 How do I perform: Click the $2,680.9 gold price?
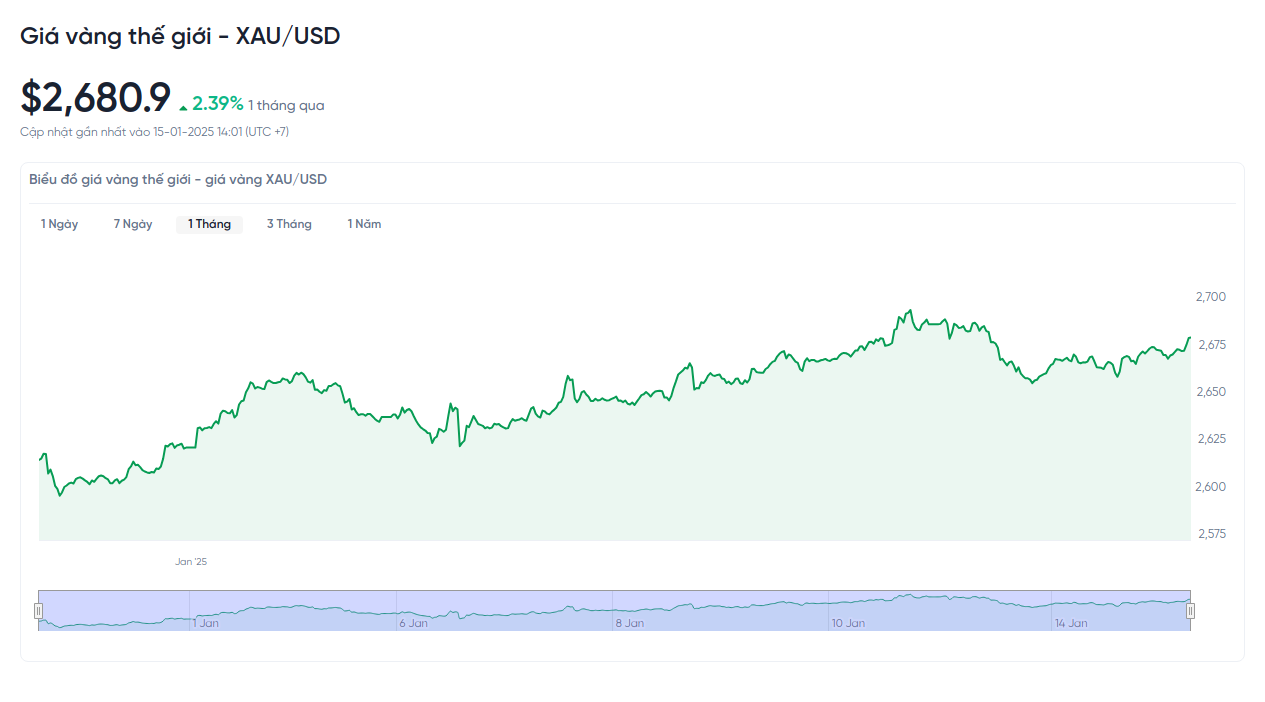[x=96, y=98]
